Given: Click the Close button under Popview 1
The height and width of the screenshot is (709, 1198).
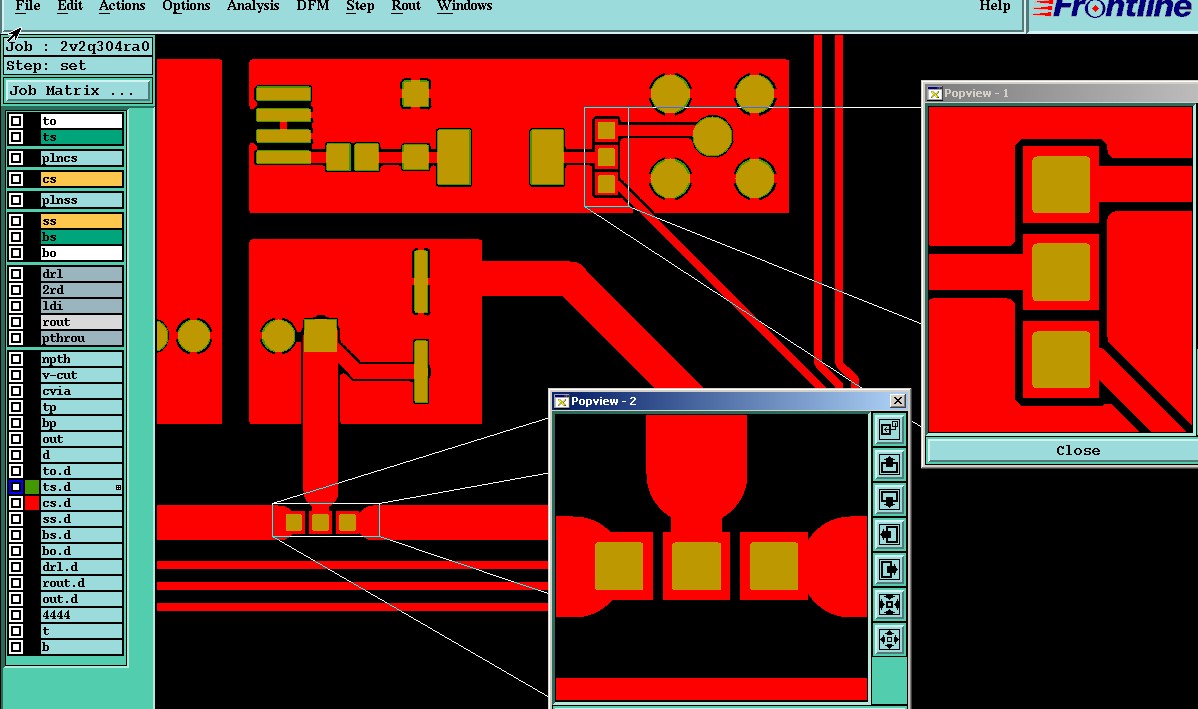Looking at the screenshot, I should pos(1077,451).
